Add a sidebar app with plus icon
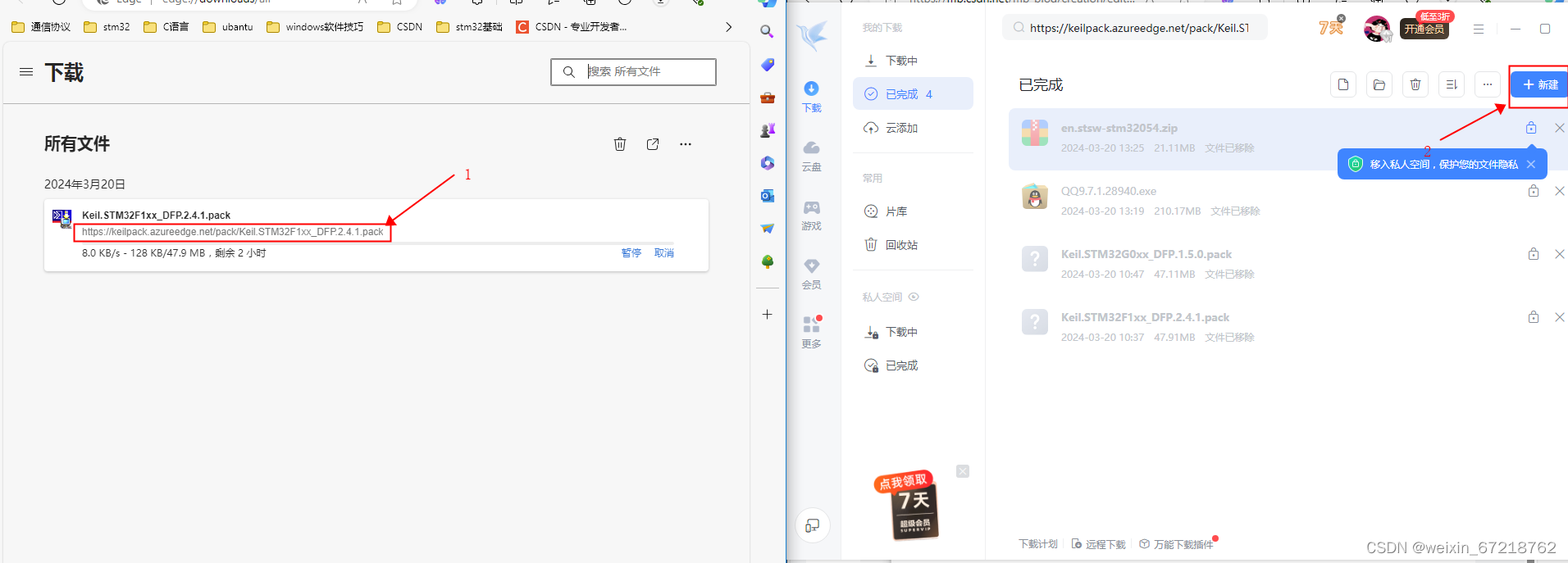Image resolution: width=1568 pixels, height=563 pixels. coord(767,314)
